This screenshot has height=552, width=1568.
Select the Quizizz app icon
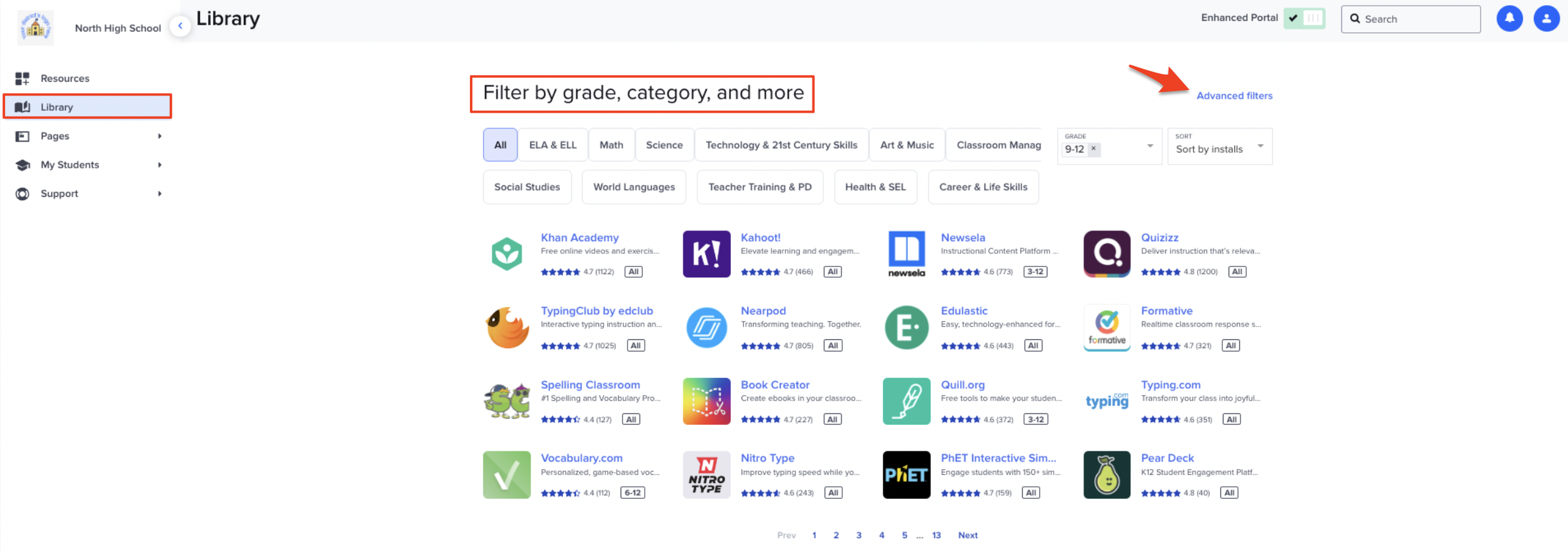coord(1106,254)
